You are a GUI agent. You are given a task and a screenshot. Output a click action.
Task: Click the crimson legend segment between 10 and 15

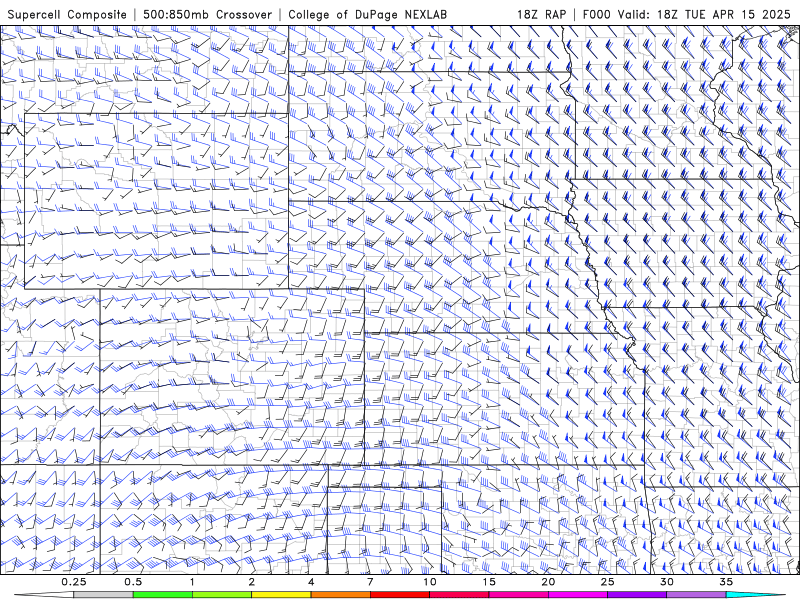(459, 595)
